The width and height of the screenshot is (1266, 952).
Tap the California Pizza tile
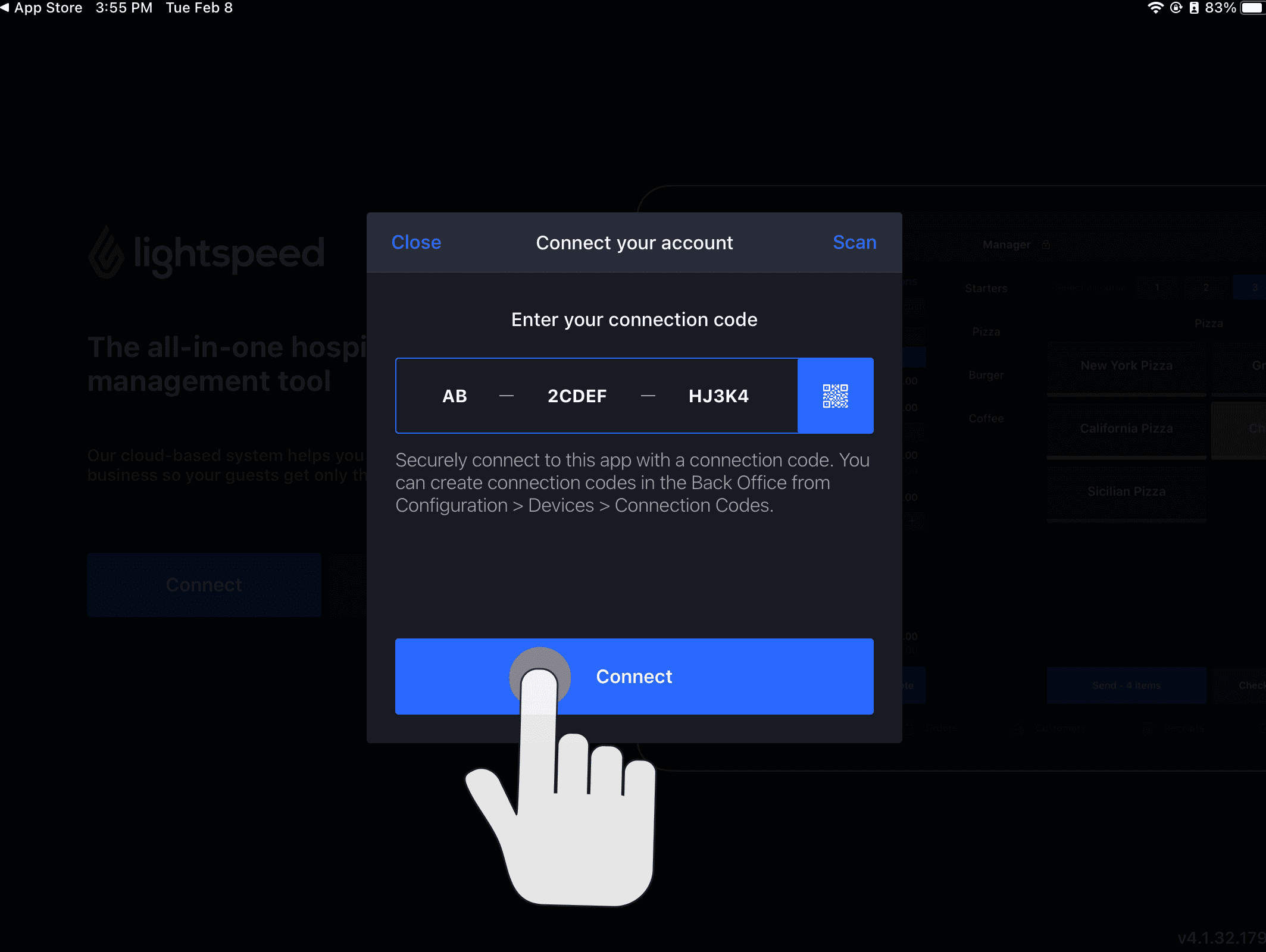[1126, 429]
